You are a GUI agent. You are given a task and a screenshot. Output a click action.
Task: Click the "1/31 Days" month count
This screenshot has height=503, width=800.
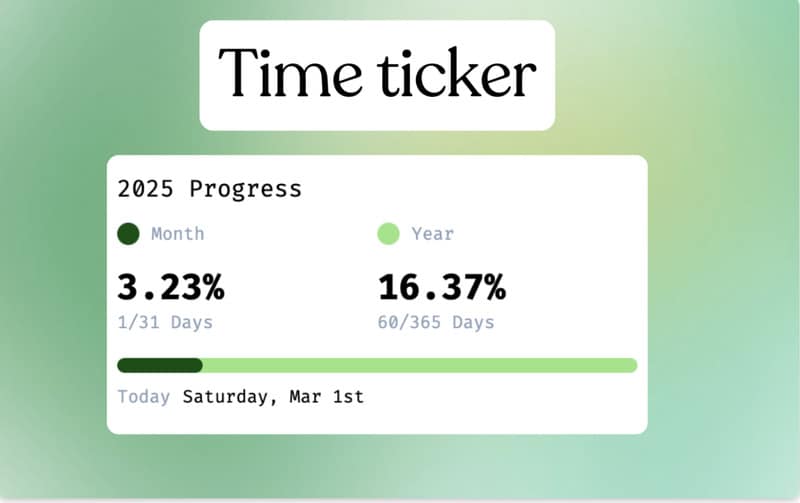tap(165, 322)
